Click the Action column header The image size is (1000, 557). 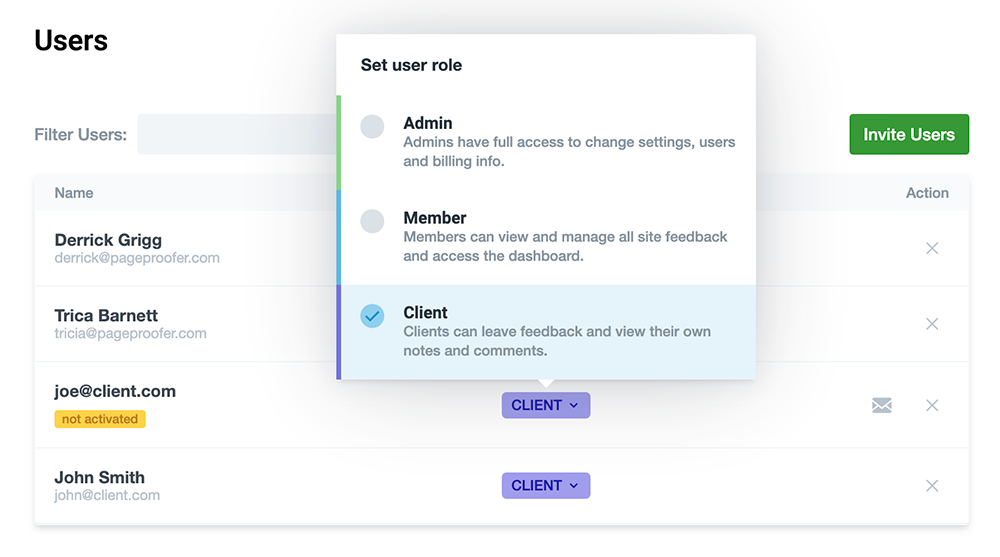click(x=926, y=193)
